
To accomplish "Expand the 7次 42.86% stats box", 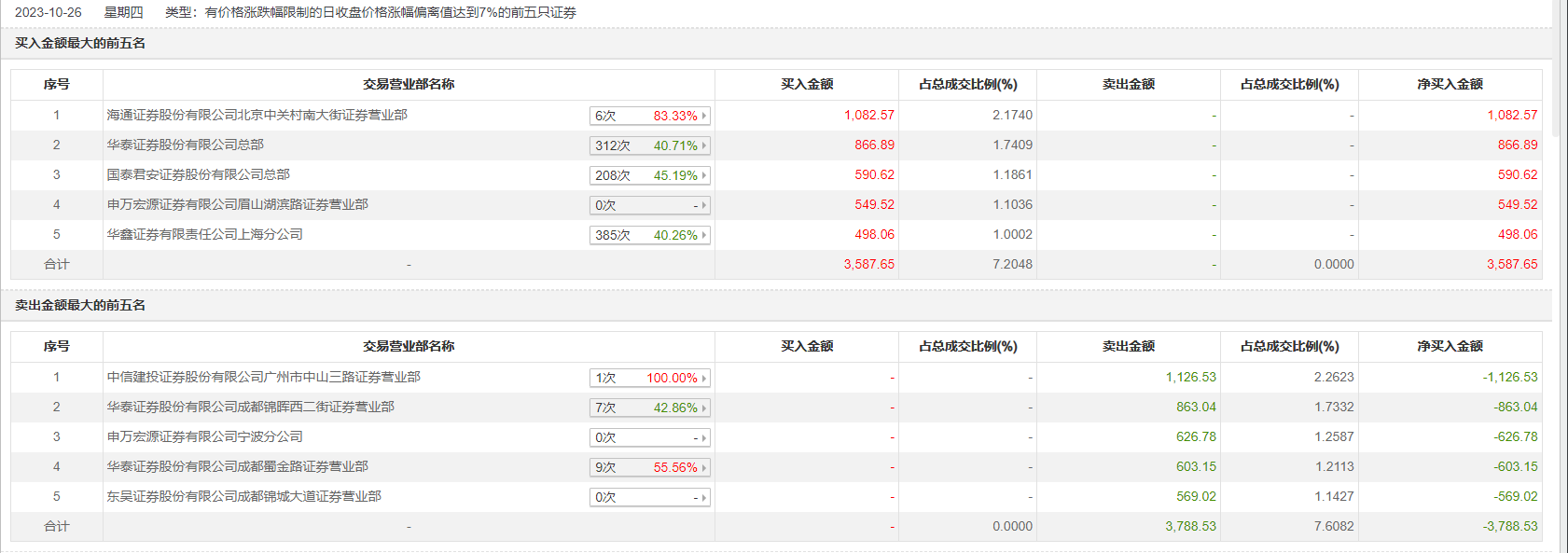I will [x=649, y=408].
